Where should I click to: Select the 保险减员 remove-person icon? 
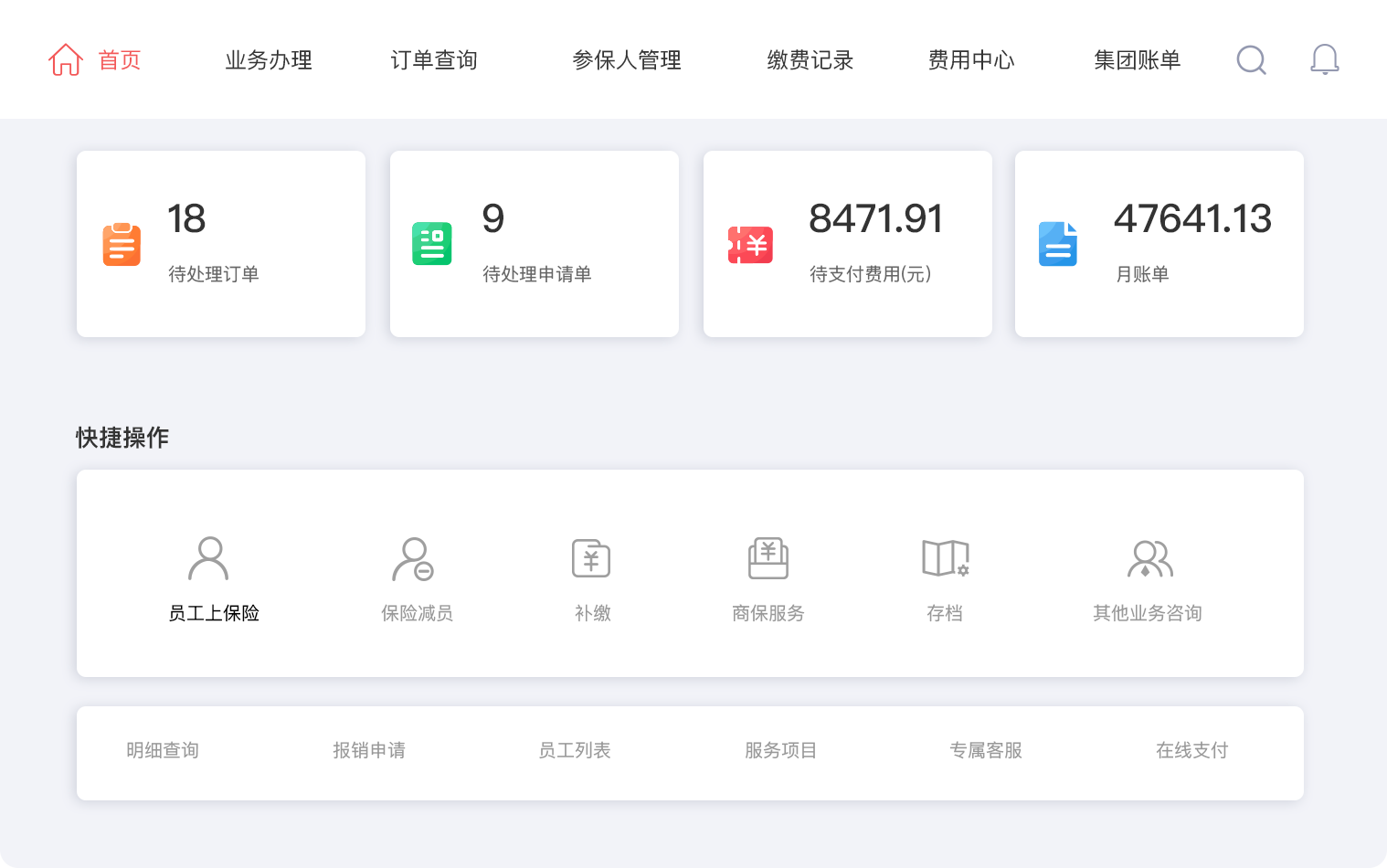click(413, 558)
